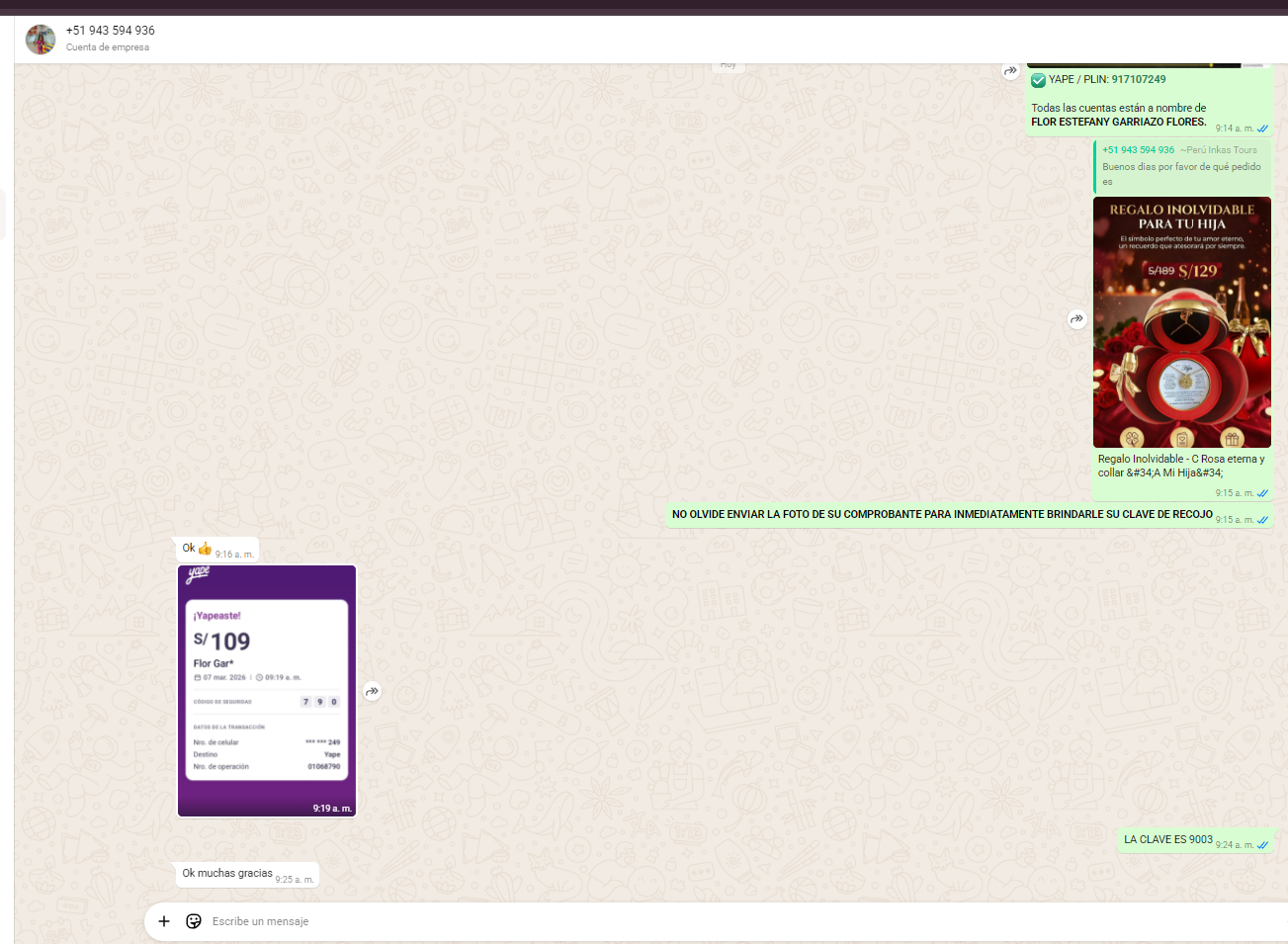Open the Regalo Inolvidable Para Tu Hija image
The width and height of the screenshot is (1288, 944).
pyautogui.click(x=1181, y=321)
